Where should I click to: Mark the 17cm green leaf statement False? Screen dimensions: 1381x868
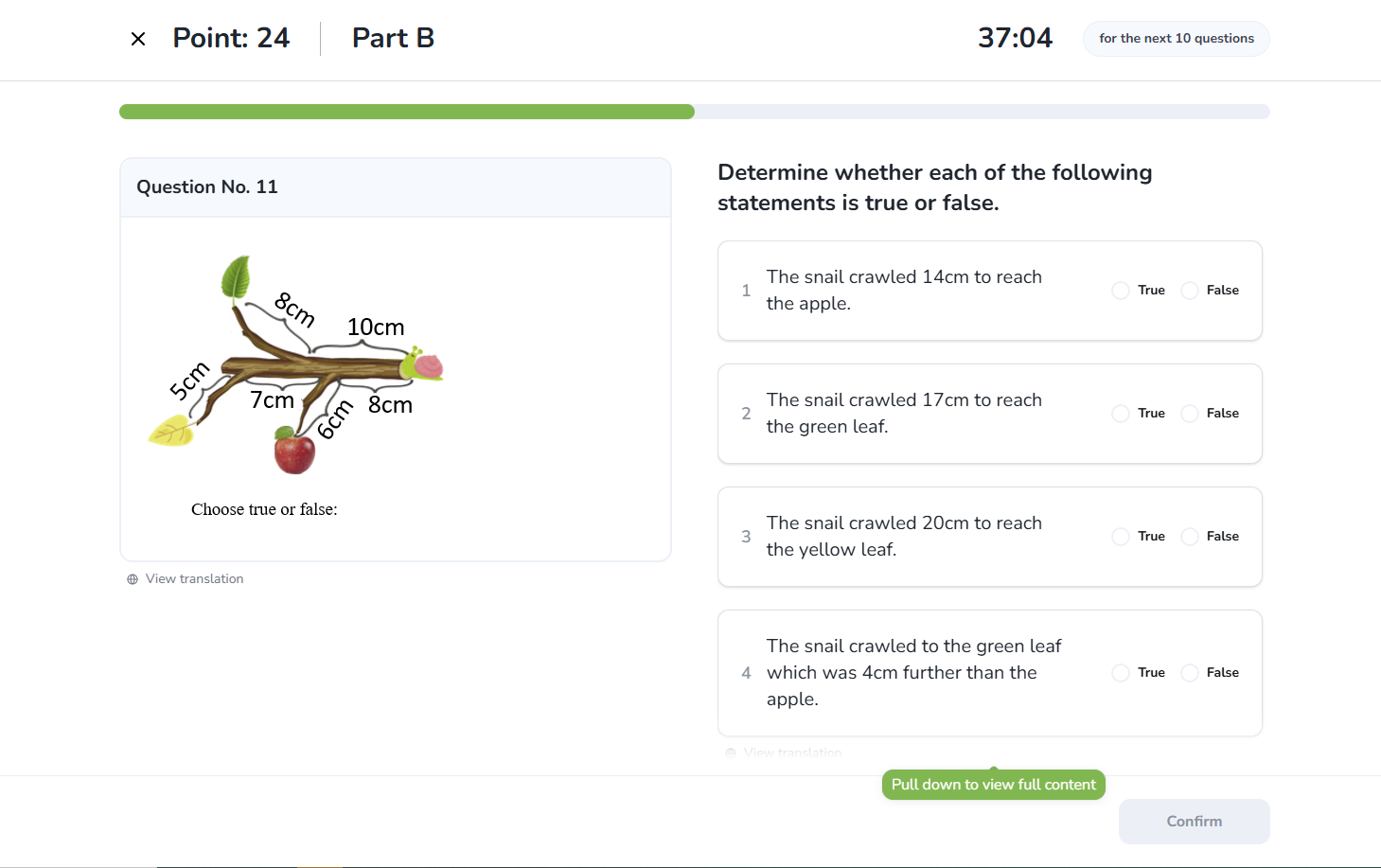[1190, 414]
